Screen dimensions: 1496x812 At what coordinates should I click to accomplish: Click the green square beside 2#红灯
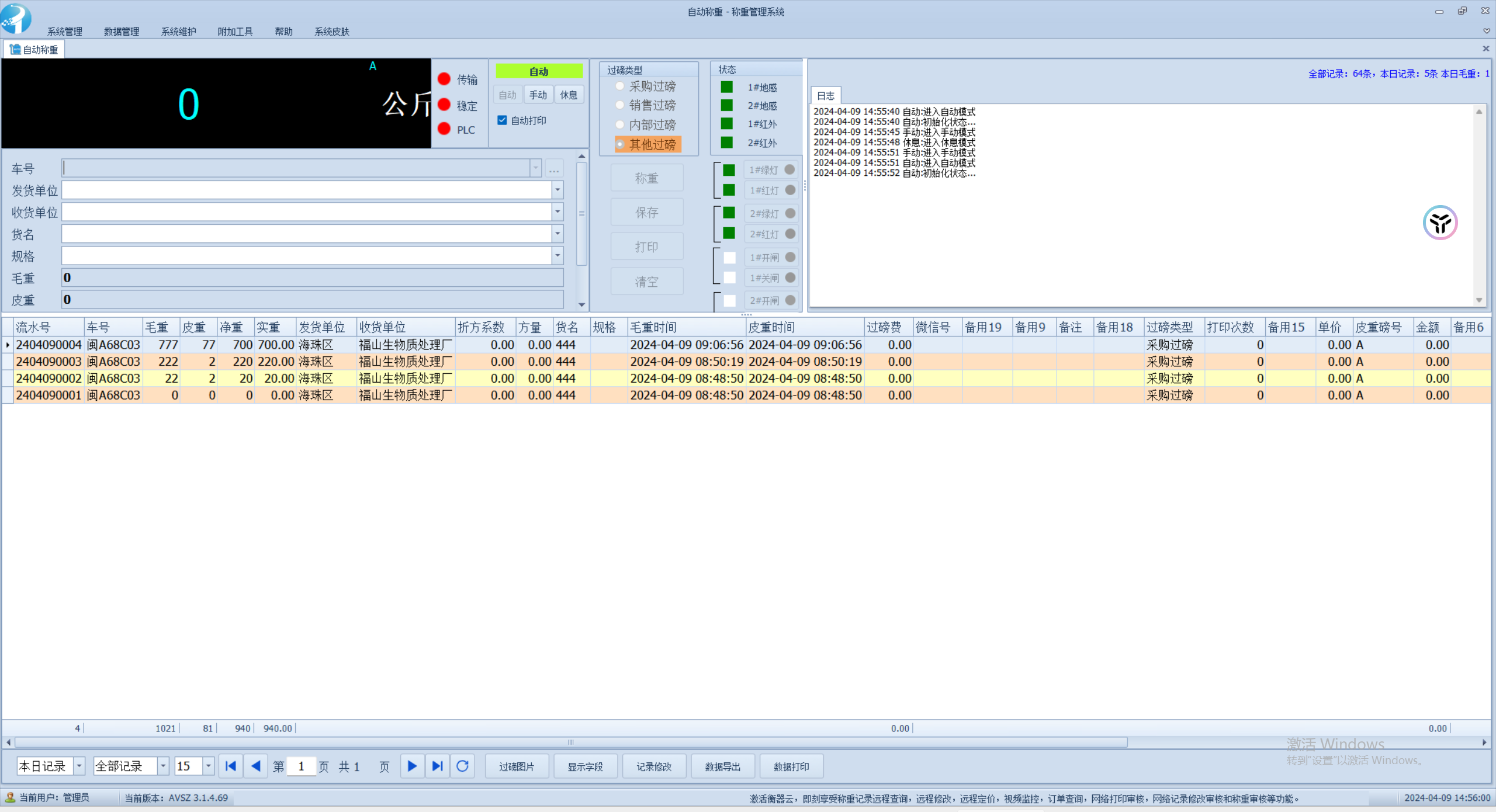click(x=729, y=233)
